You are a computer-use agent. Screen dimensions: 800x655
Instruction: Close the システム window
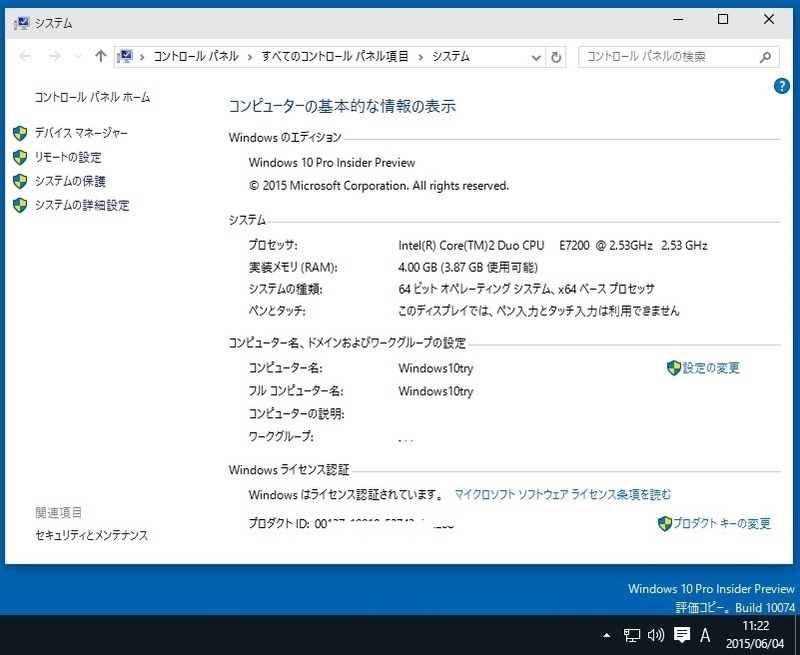[x=769, y=20]
